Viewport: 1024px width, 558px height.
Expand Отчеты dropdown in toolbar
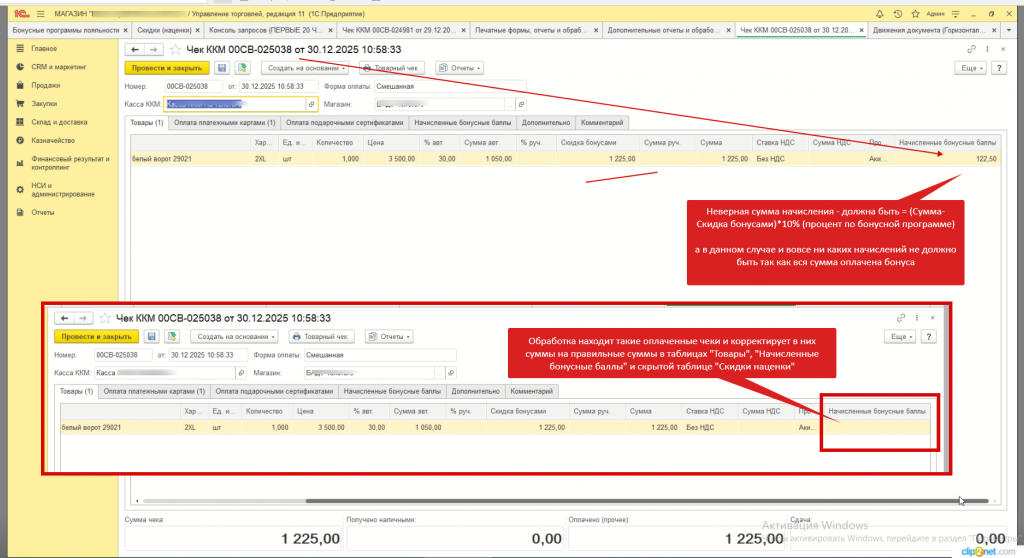(x=460, y=68)
